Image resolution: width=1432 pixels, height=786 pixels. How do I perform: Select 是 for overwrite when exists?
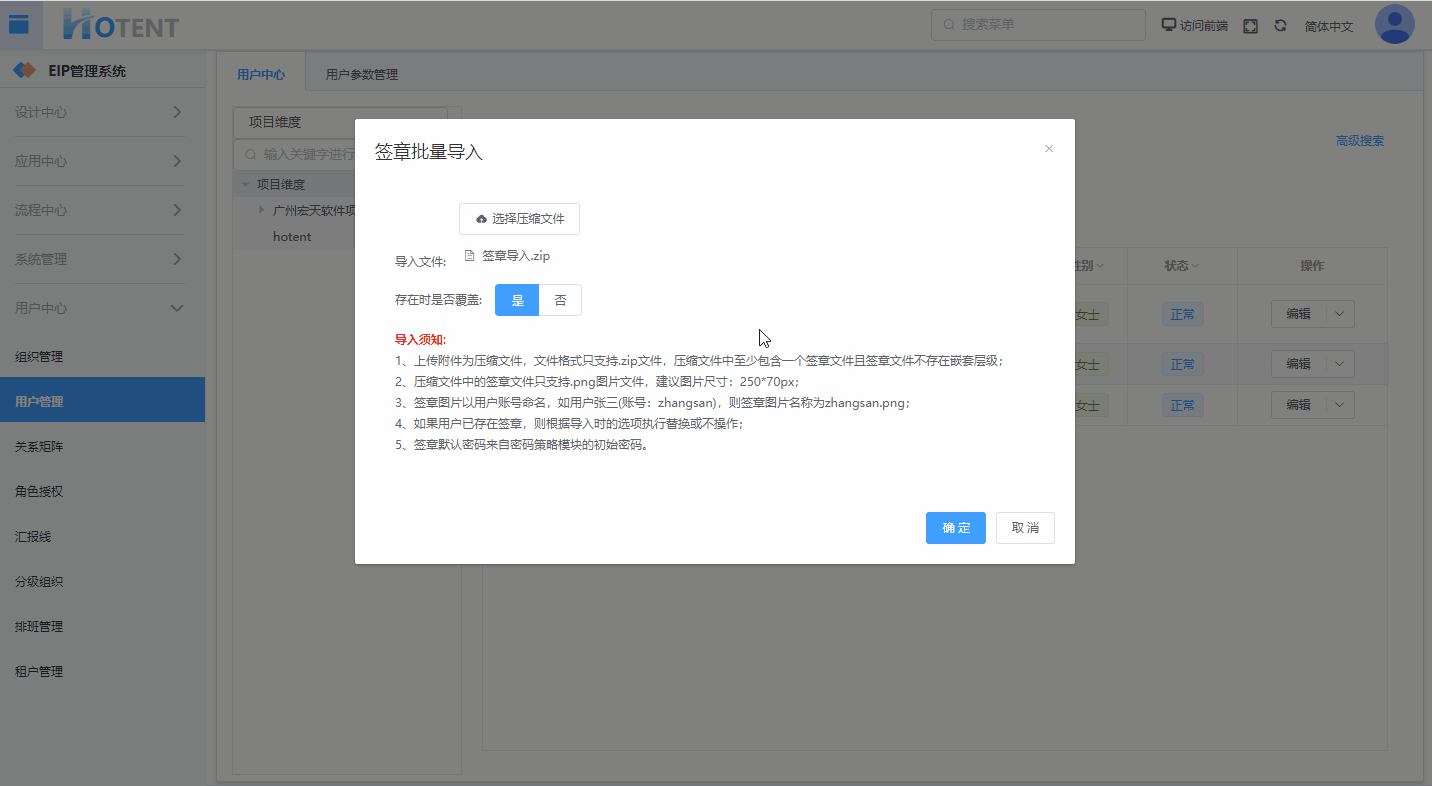pos(517,300)
